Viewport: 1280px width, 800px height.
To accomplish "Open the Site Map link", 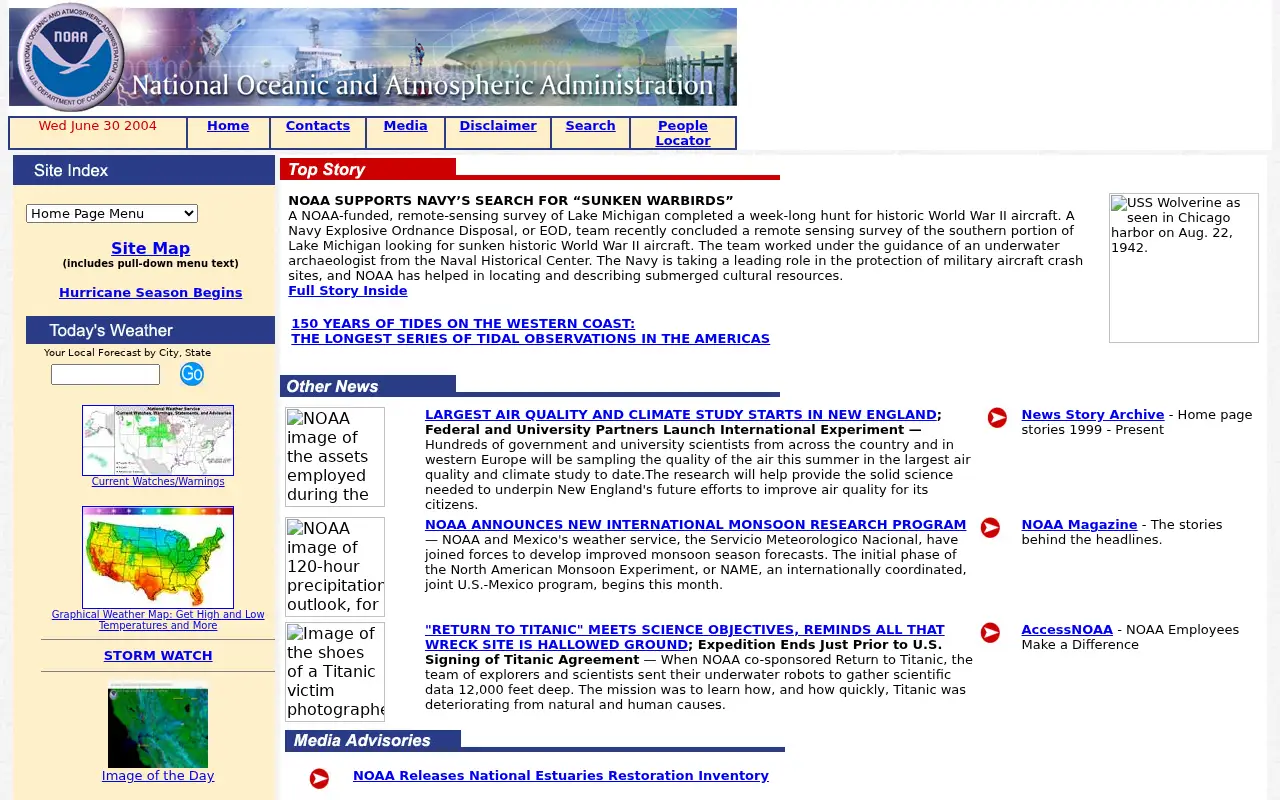I will (150, 248).
